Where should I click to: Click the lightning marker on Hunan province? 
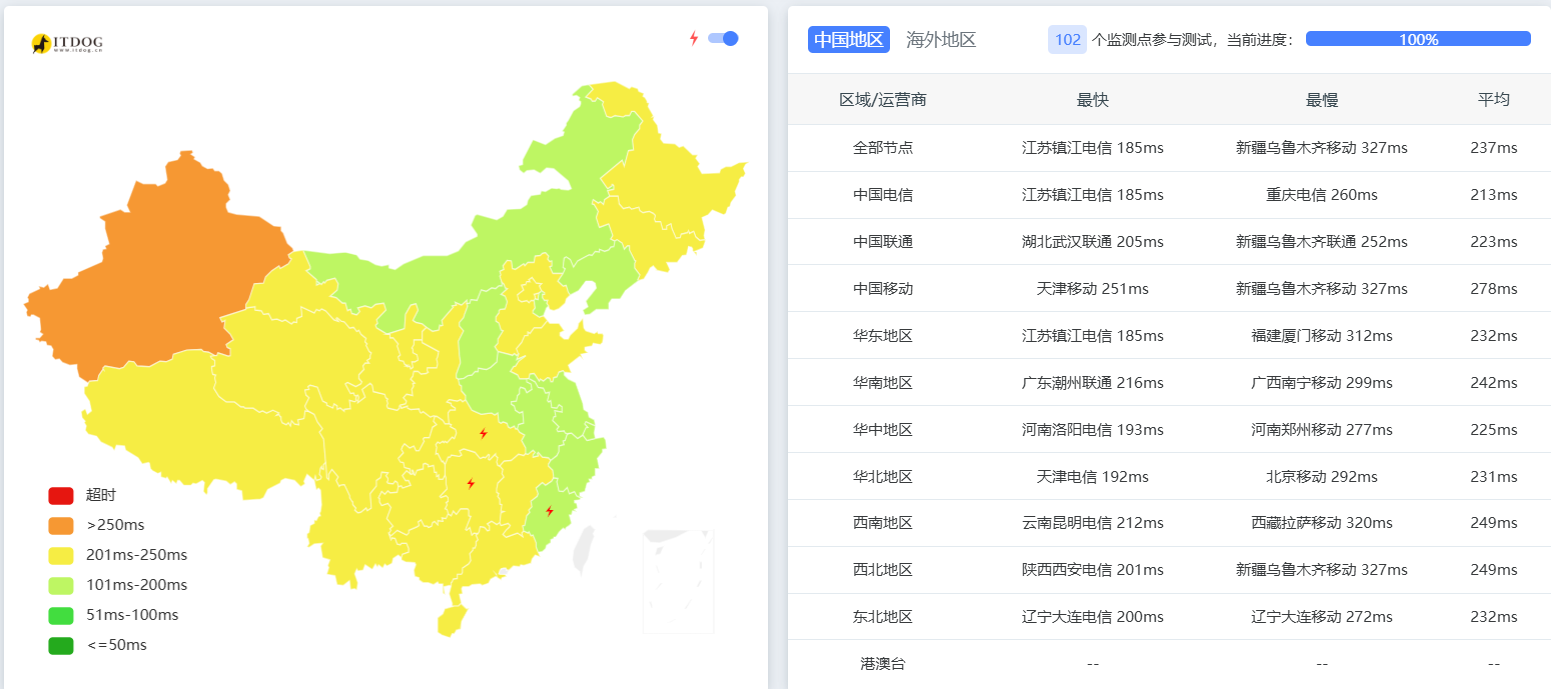(x=471, y=484)
